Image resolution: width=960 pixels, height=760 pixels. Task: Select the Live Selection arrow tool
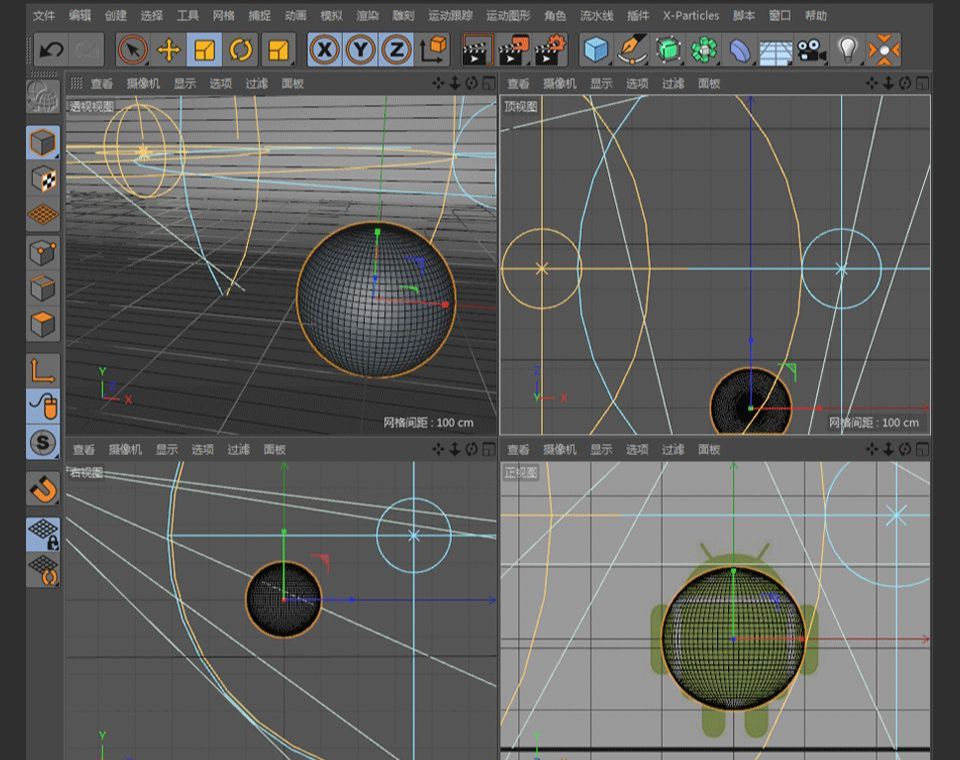pos(132,50)
